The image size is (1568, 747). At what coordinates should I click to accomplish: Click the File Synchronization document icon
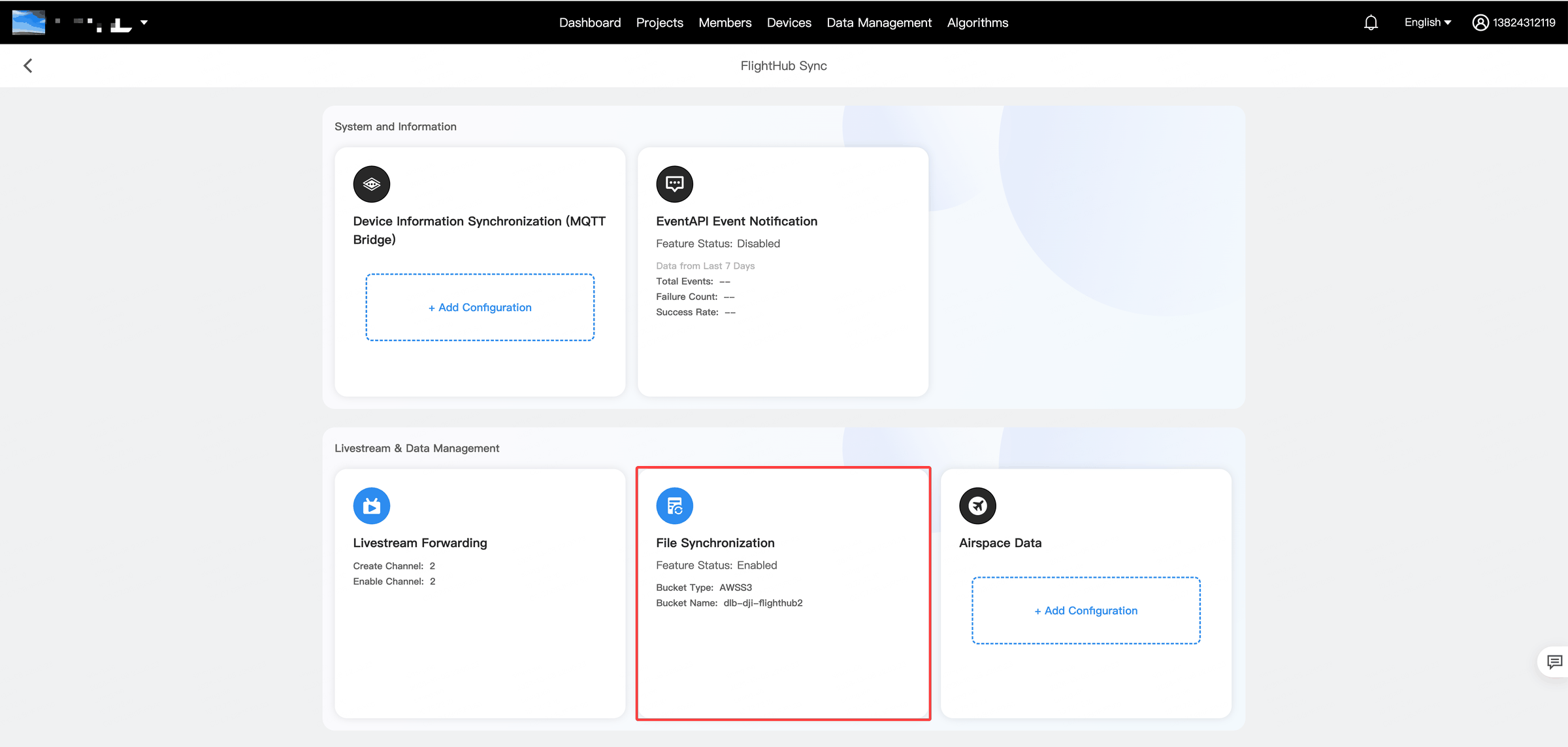tap(674, 506)
